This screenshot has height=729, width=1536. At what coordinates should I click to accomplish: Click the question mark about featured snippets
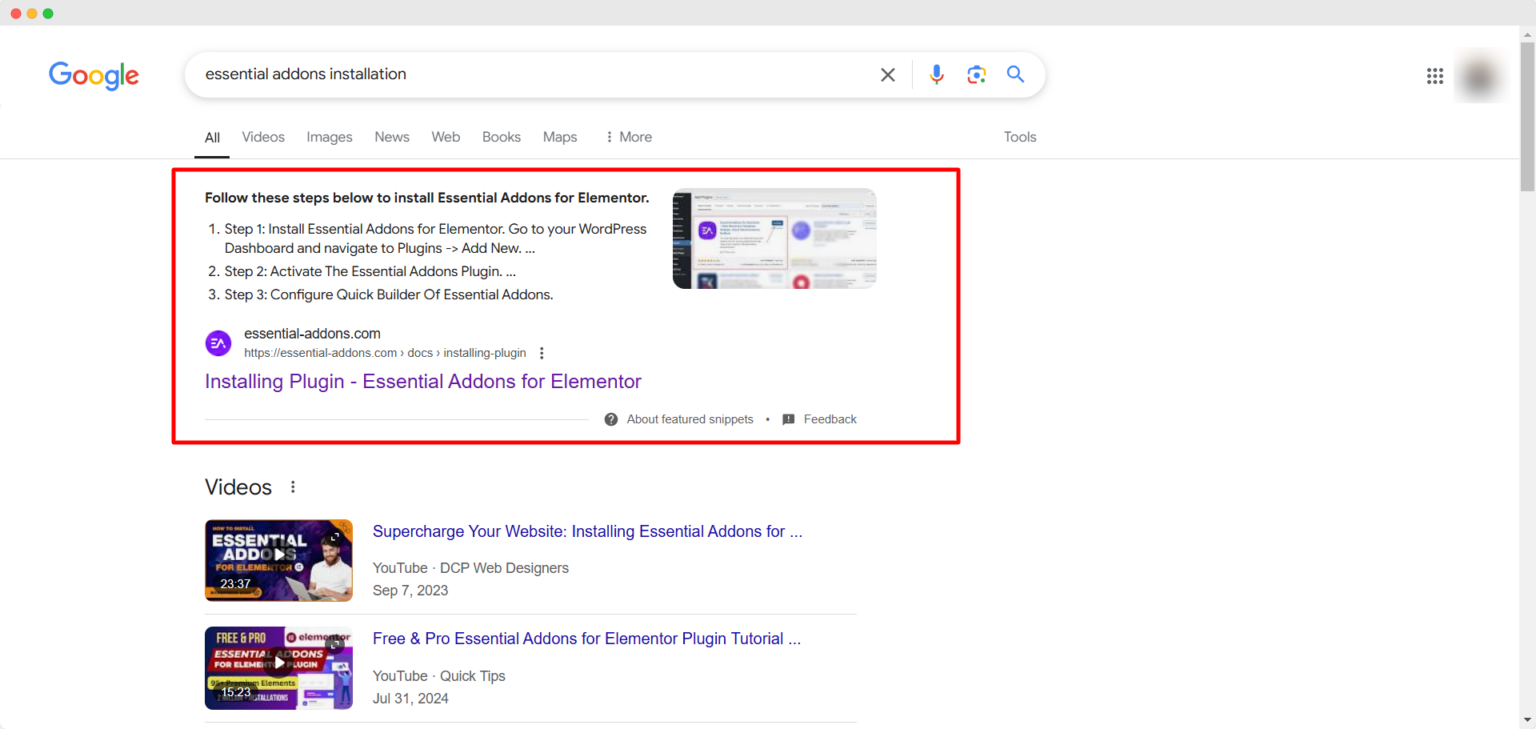pyautogui.click(x=610, y=419)
